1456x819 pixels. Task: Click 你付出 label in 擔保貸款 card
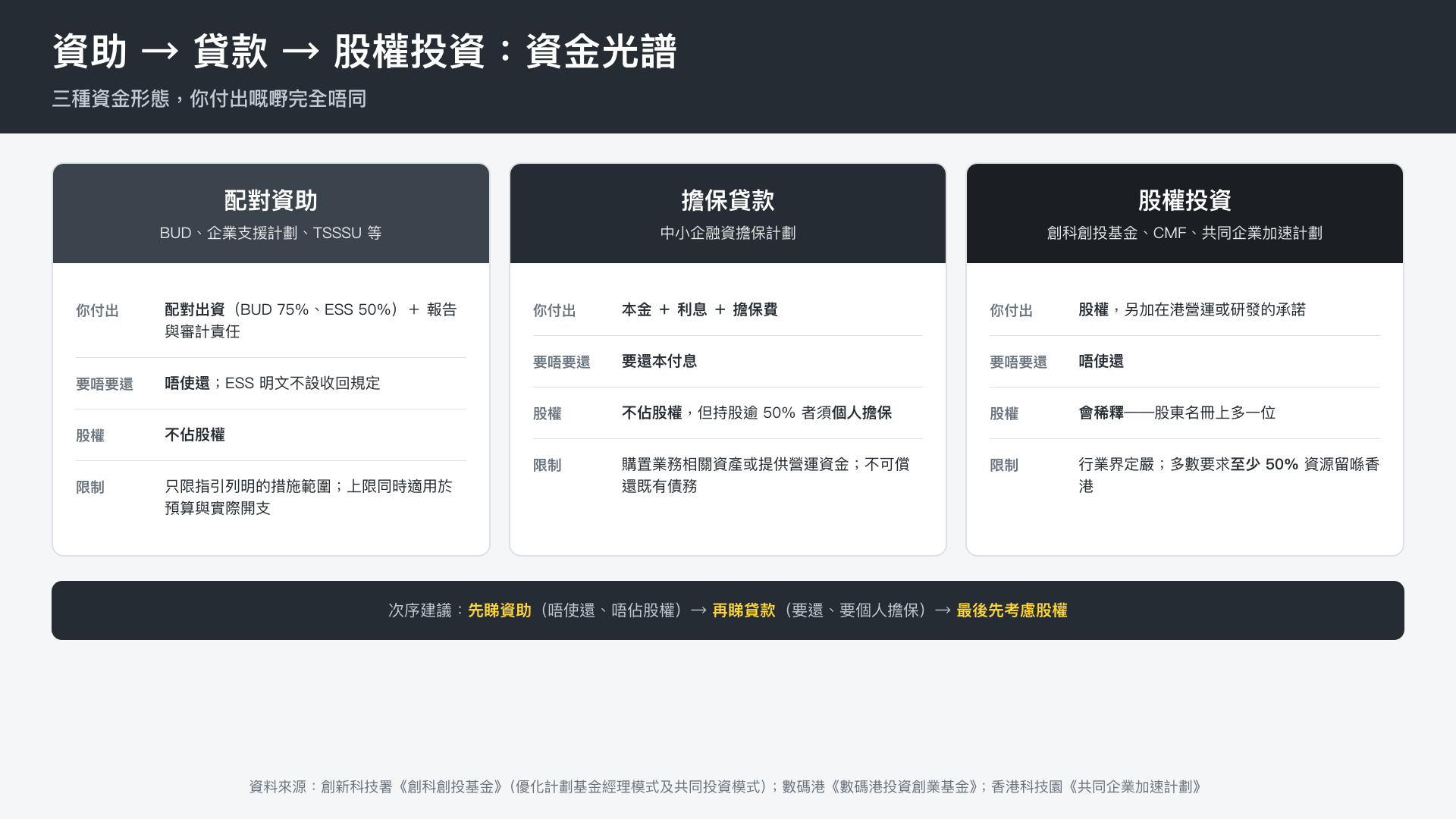point(554,310)
